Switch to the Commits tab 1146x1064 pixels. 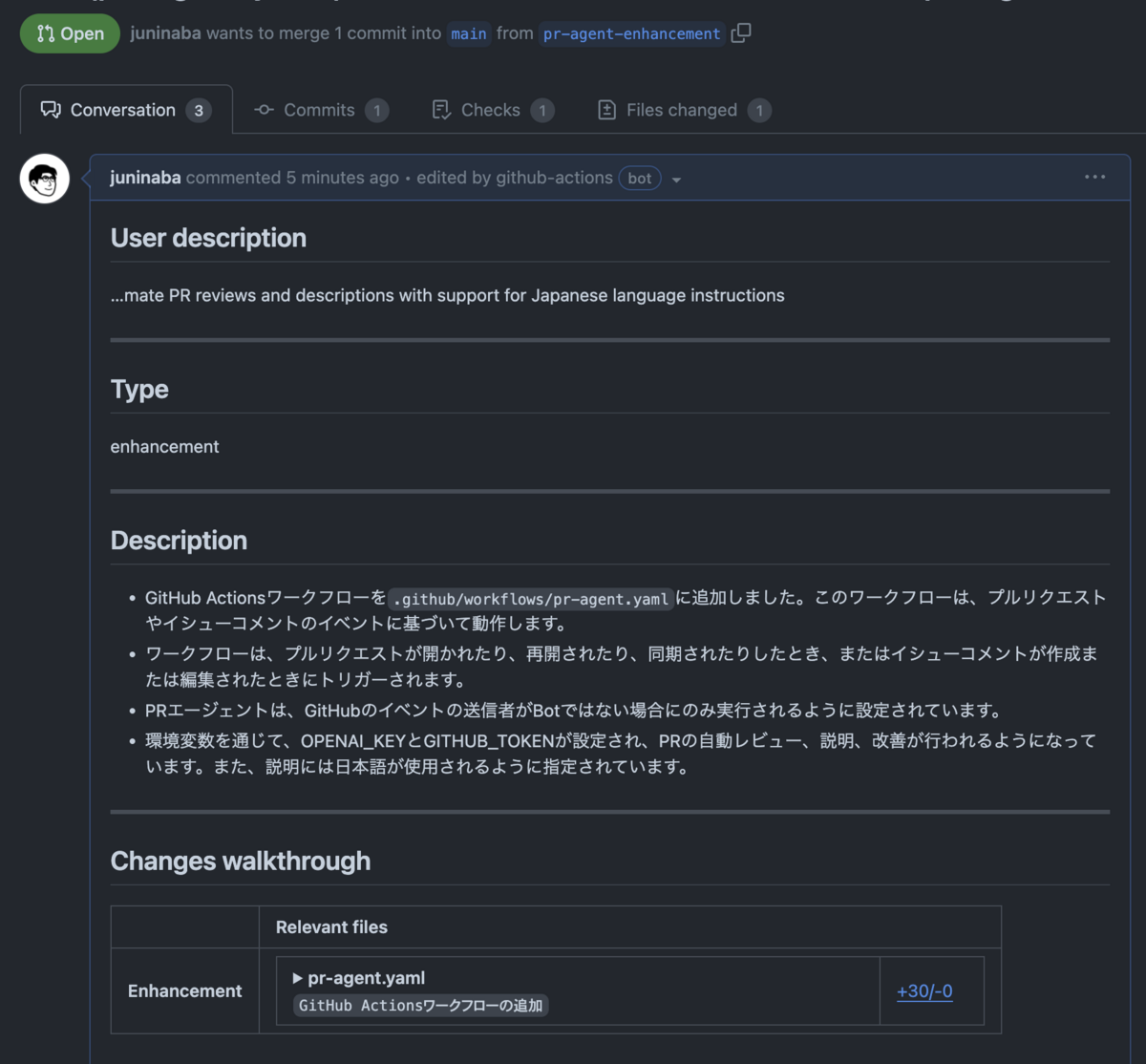click(x=319, y=109)
